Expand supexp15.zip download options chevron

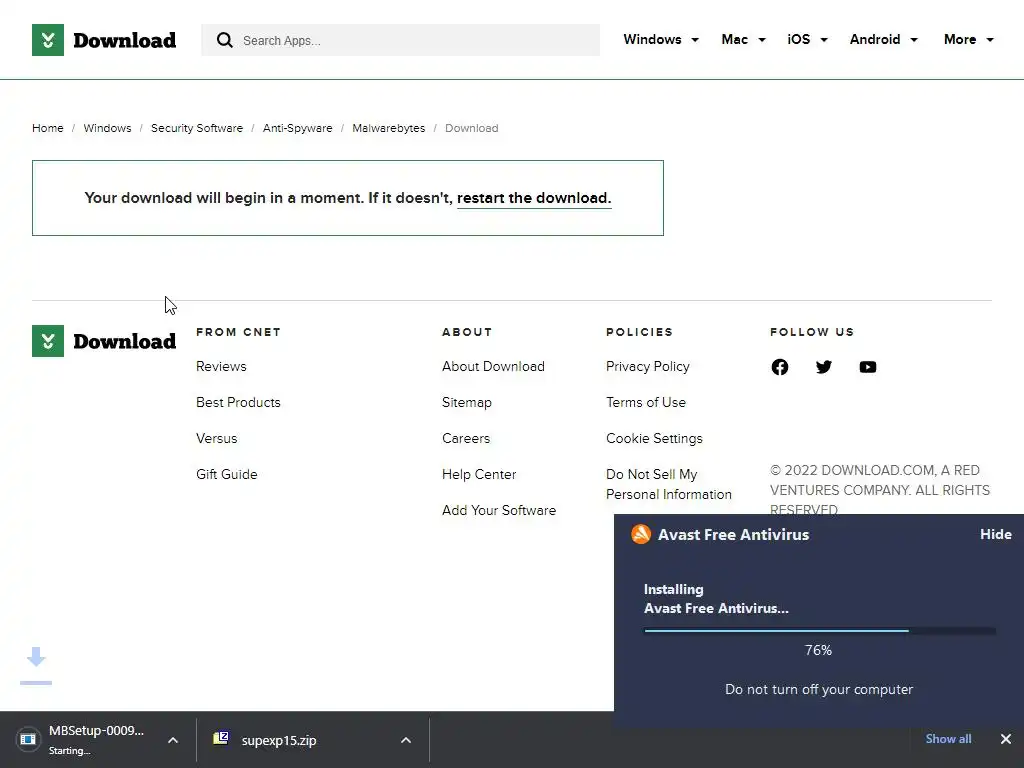tap(406, 740)
